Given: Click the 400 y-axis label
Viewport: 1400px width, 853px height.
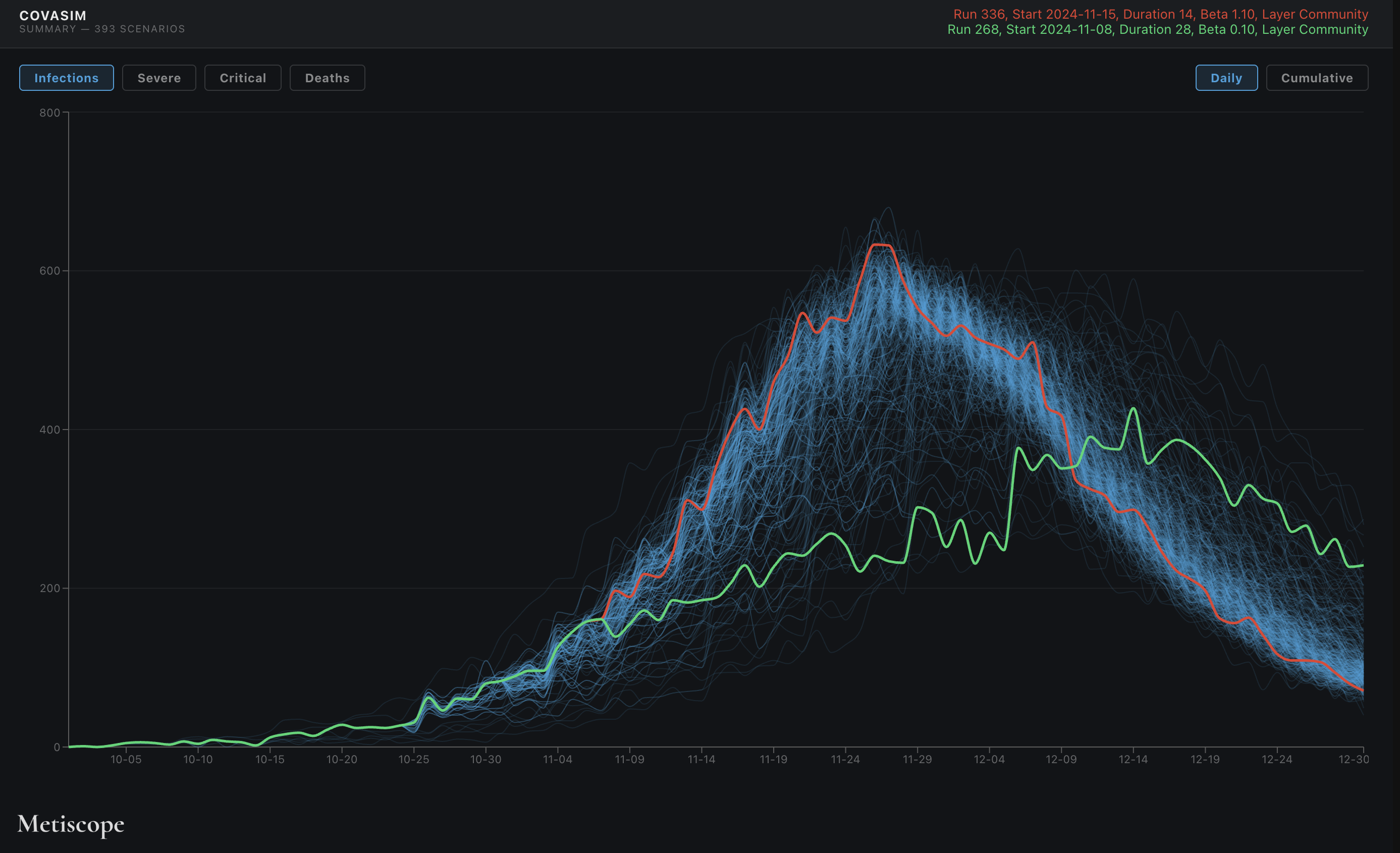Looking at the screenshot, I should point(49,430).
